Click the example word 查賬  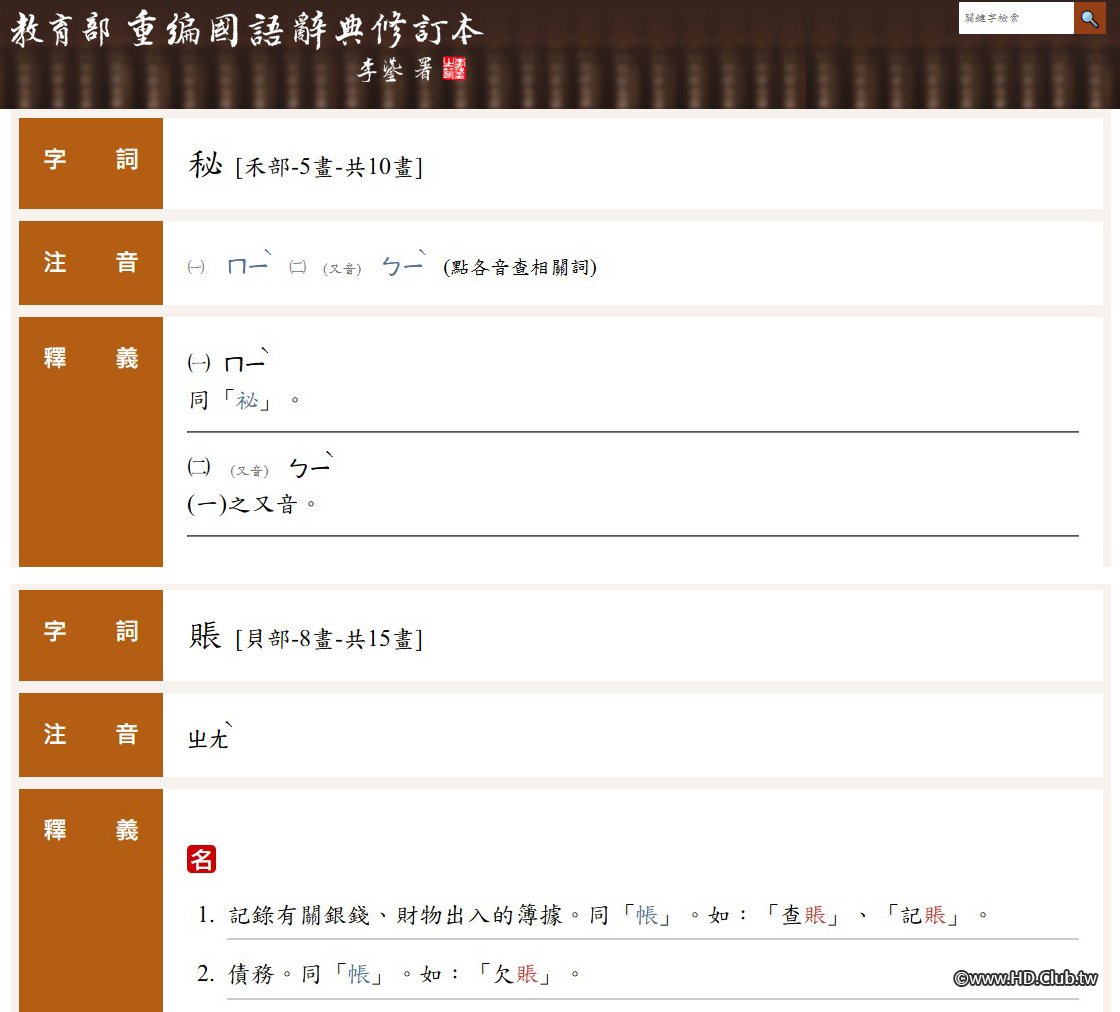(804, 915)
